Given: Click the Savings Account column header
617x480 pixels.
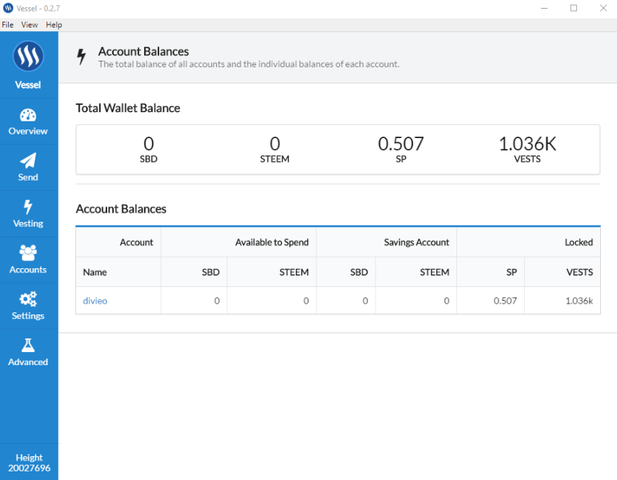Looking at the screenshot, I should 386,242.
